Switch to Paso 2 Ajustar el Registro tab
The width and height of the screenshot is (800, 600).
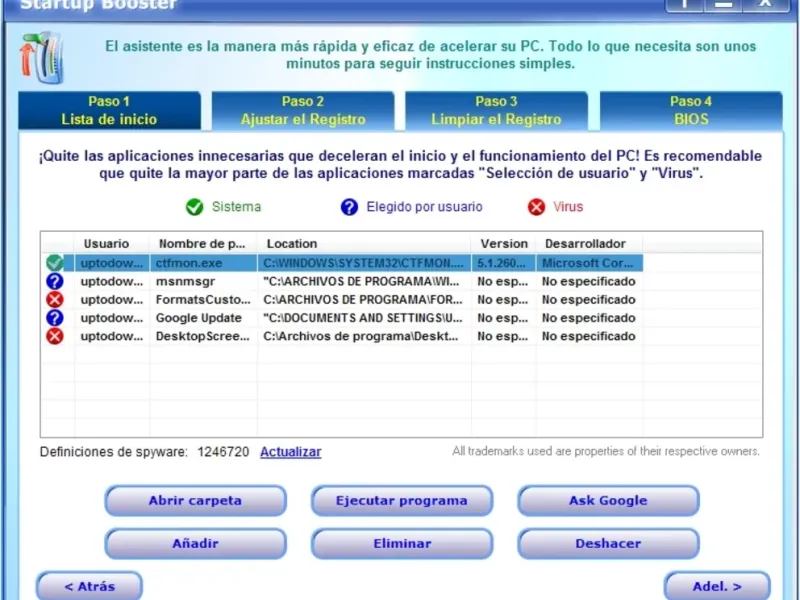[x=303, y=110]
